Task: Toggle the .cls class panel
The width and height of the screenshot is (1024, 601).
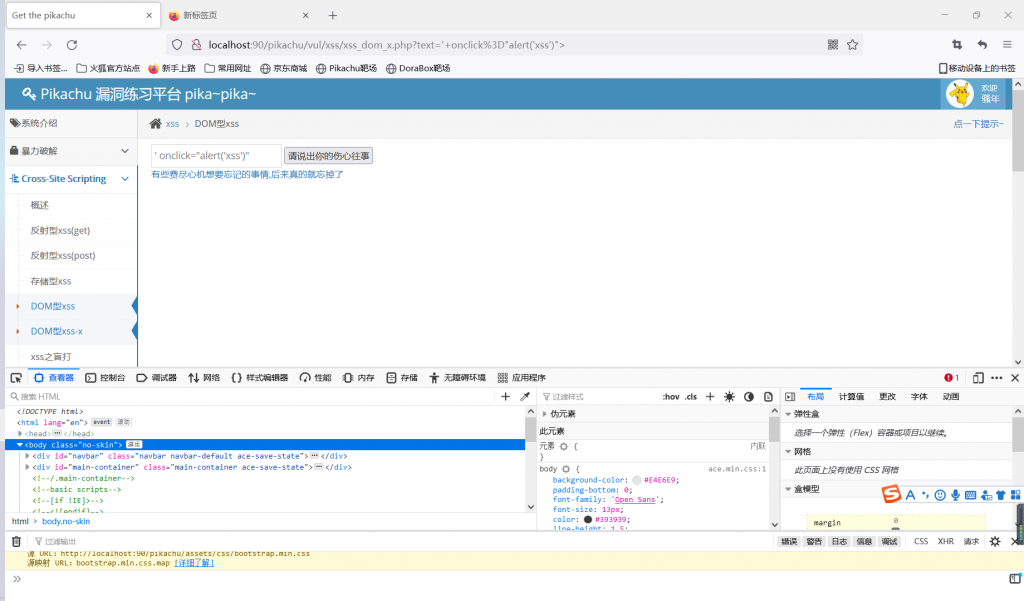Action: click(691, 397)
